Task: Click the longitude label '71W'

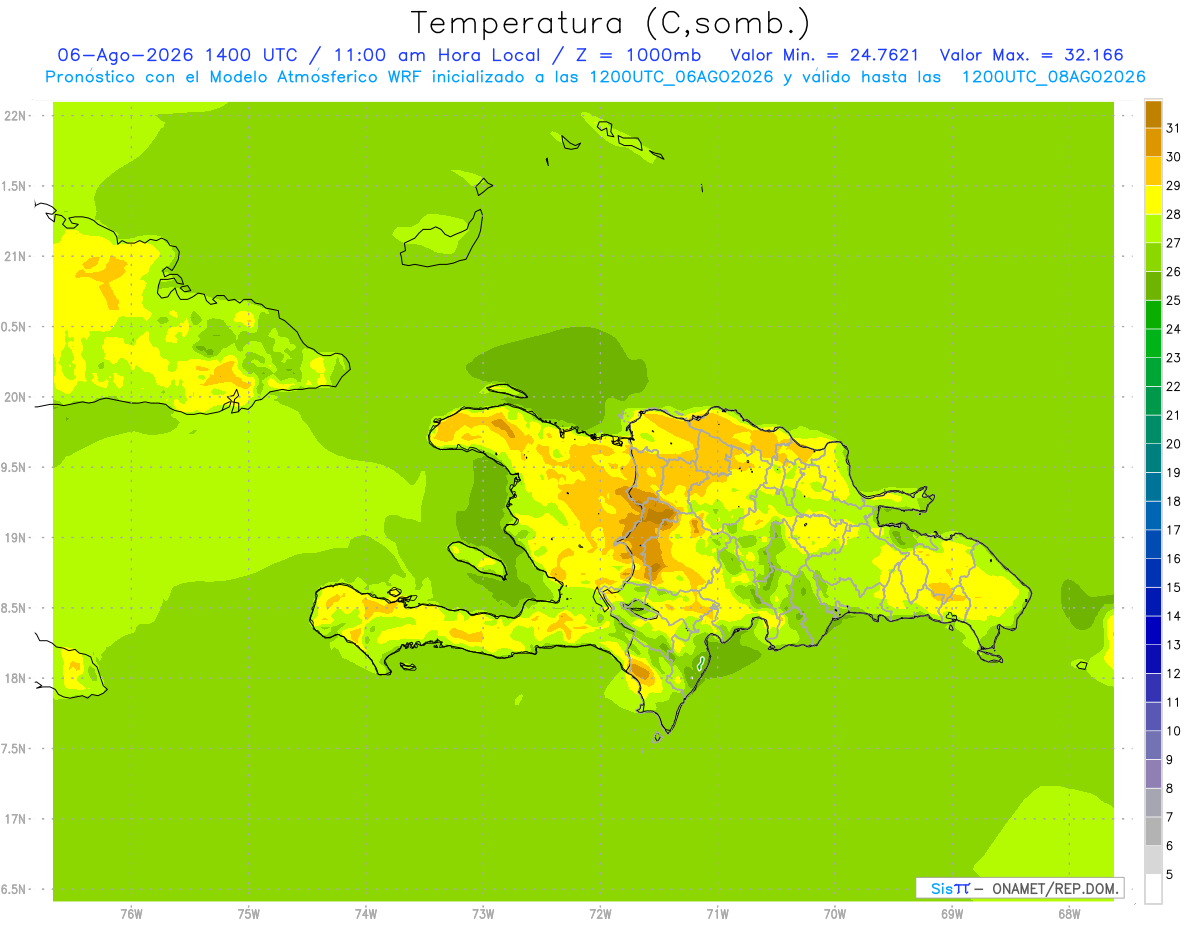Action: coord(717,914)
